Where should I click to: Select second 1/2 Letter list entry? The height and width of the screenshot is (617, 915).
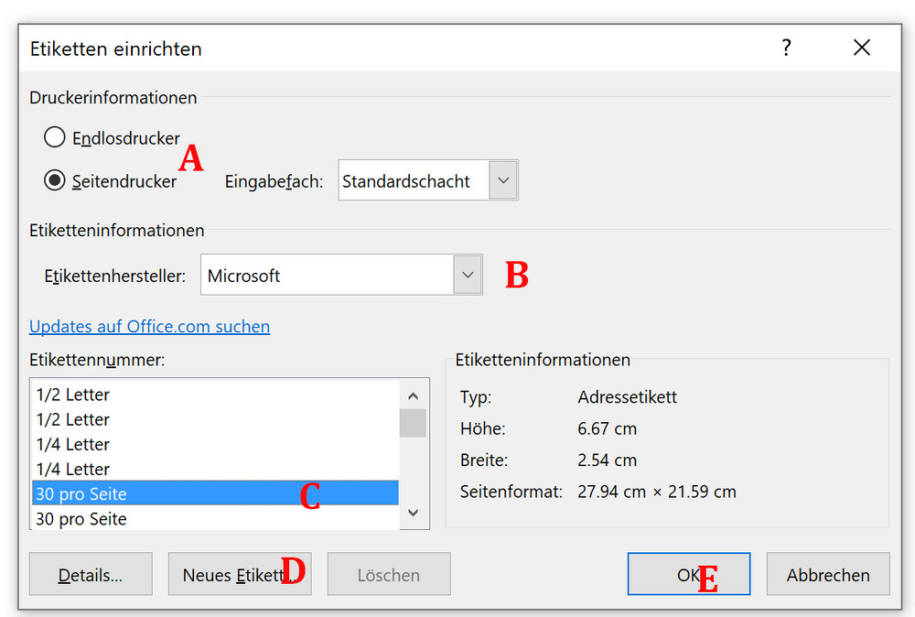coord(215,420)
